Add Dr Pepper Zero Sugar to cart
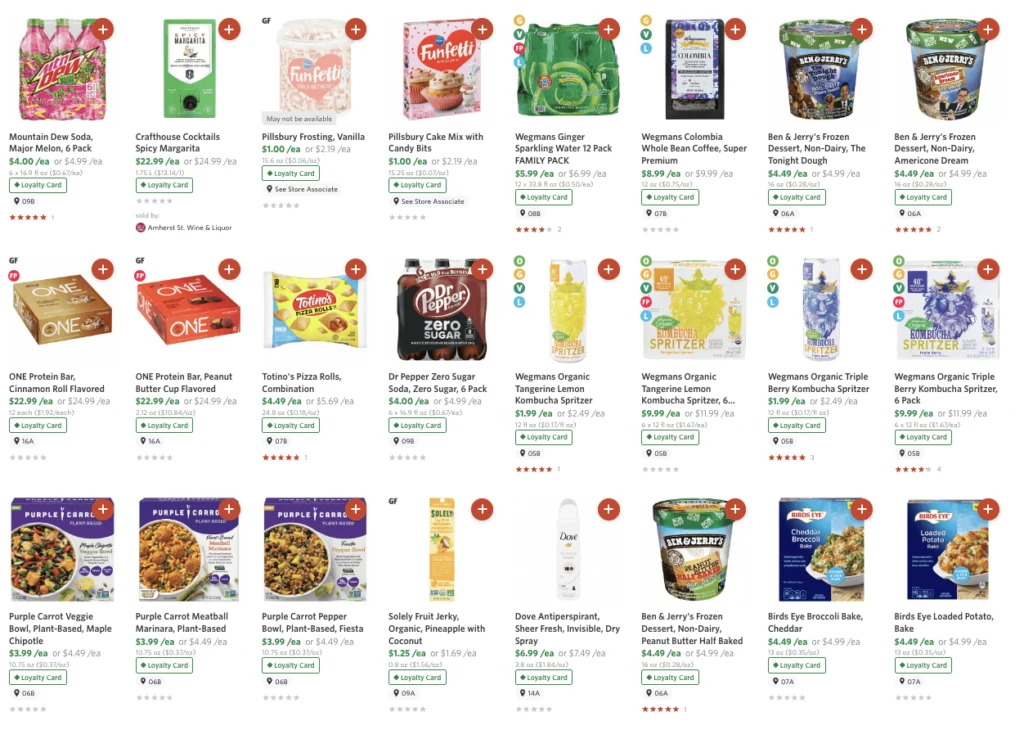This screenshot has height=730, width=1024. [x=482, y=269]
